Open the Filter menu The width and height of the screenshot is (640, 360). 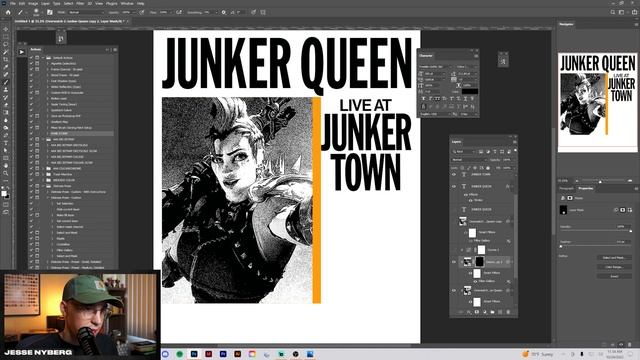pyautogui.click(x=80, y=3)
